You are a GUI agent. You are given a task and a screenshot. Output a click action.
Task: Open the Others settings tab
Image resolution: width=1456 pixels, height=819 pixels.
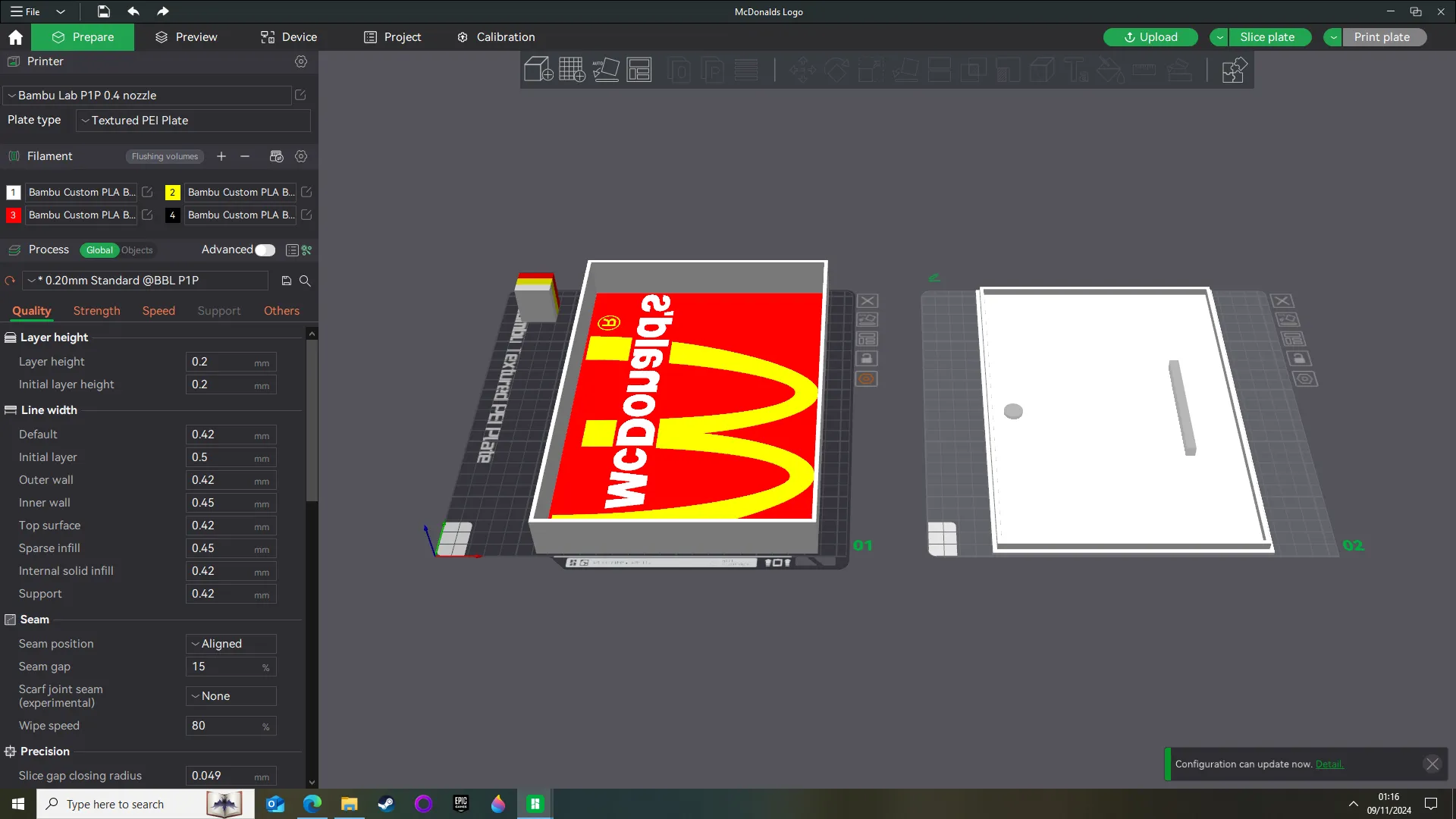(x=281, y=311)
